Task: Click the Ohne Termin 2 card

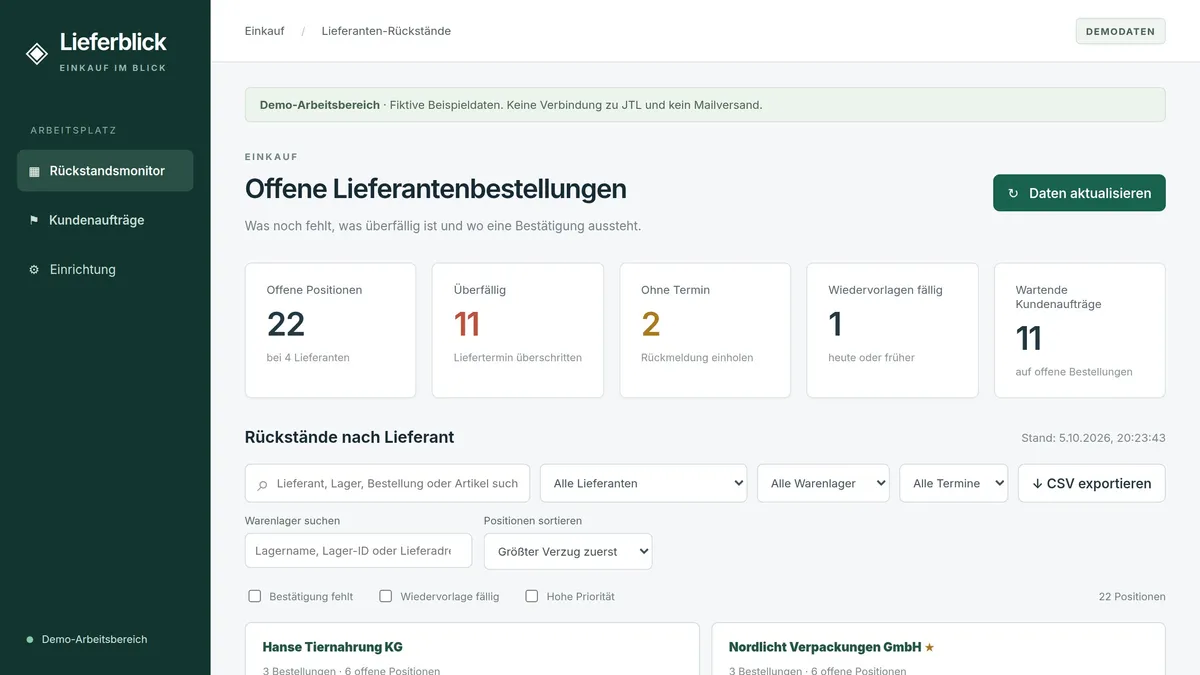Action: tap(705, 330)
